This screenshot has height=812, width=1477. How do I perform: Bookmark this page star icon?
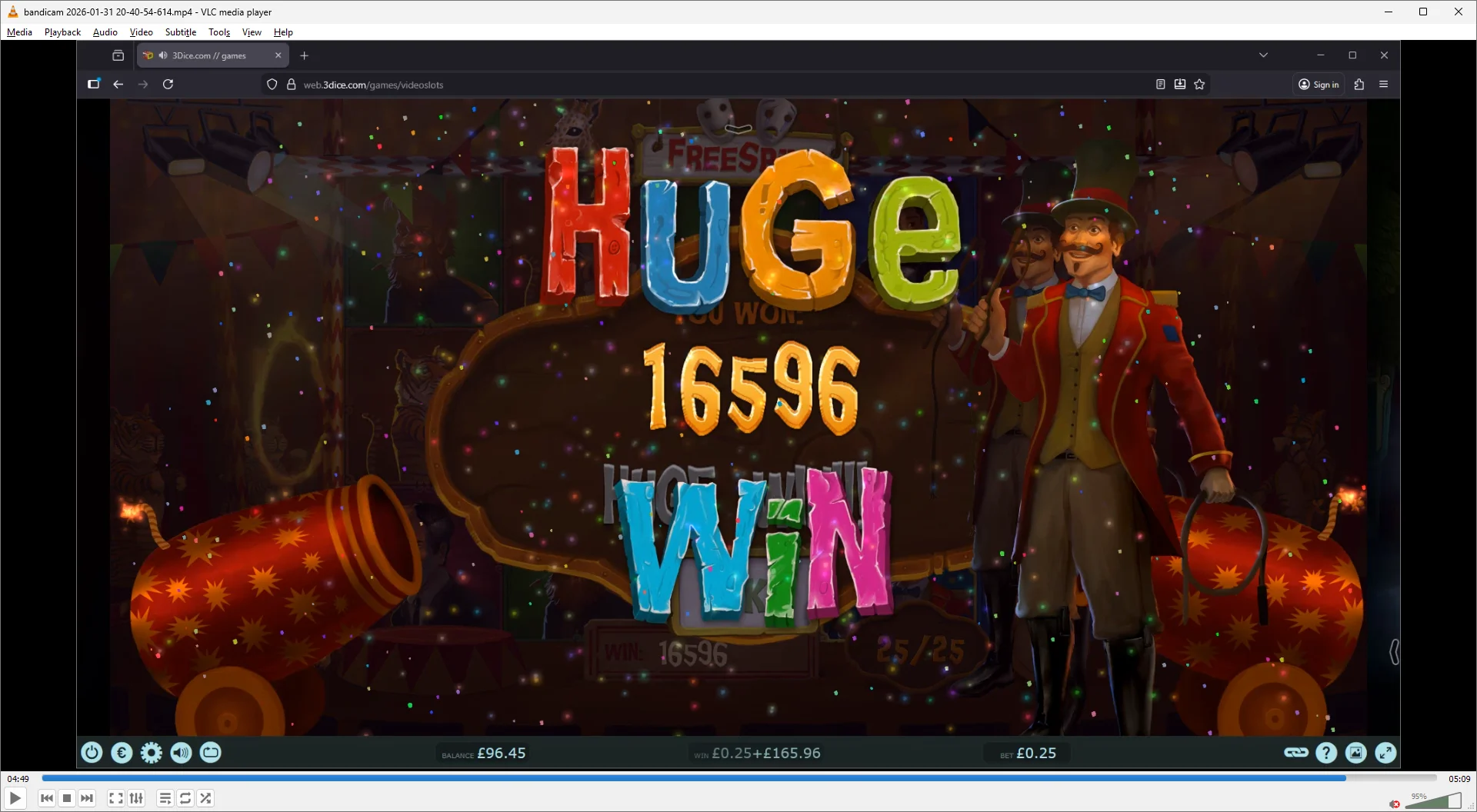1199,85
